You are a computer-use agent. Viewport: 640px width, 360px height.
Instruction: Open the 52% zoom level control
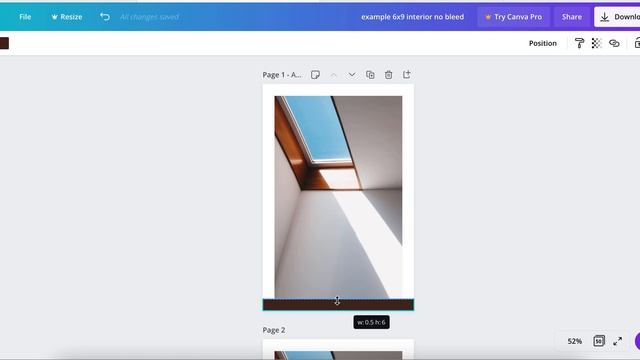pos(574,341)
